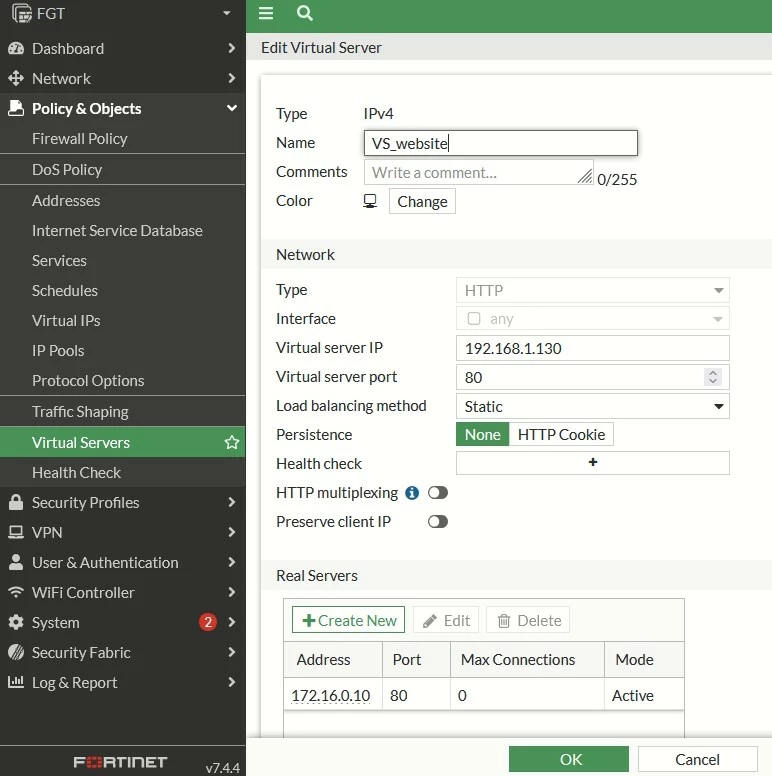The width and height of the screenshot is (772, 776).
Task: Click the System gear icon
Action: (16, 623)
